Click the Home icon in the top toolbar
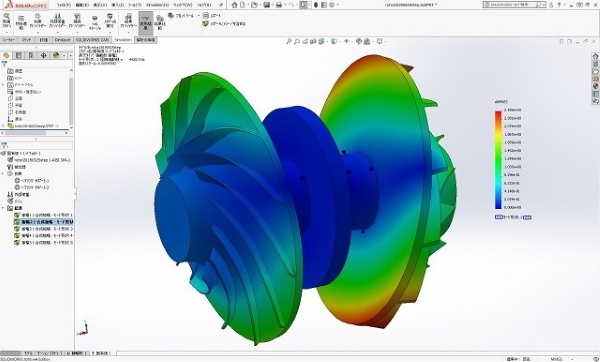 click(x=234, y=5)
